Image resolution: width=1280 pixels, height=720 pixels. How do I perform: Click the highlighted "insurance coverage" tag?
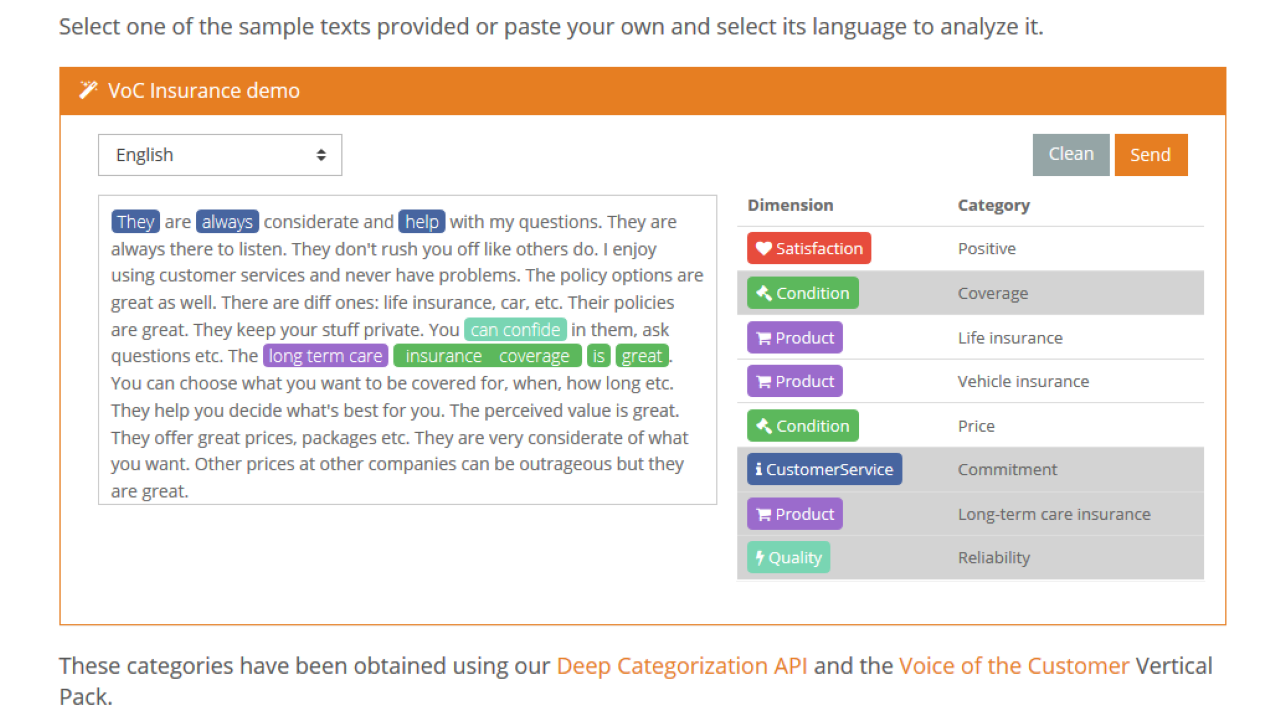point(487,357)
